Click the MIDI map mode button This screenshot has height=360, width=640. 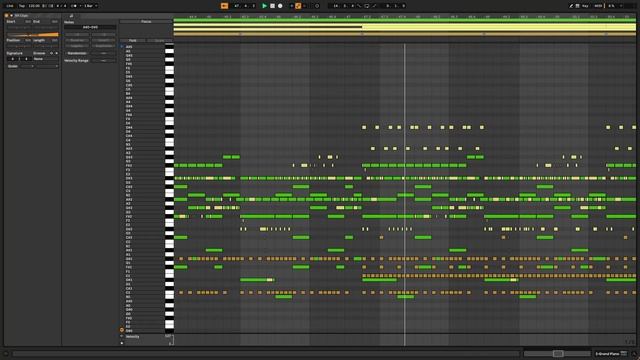(x=598, y=6)
